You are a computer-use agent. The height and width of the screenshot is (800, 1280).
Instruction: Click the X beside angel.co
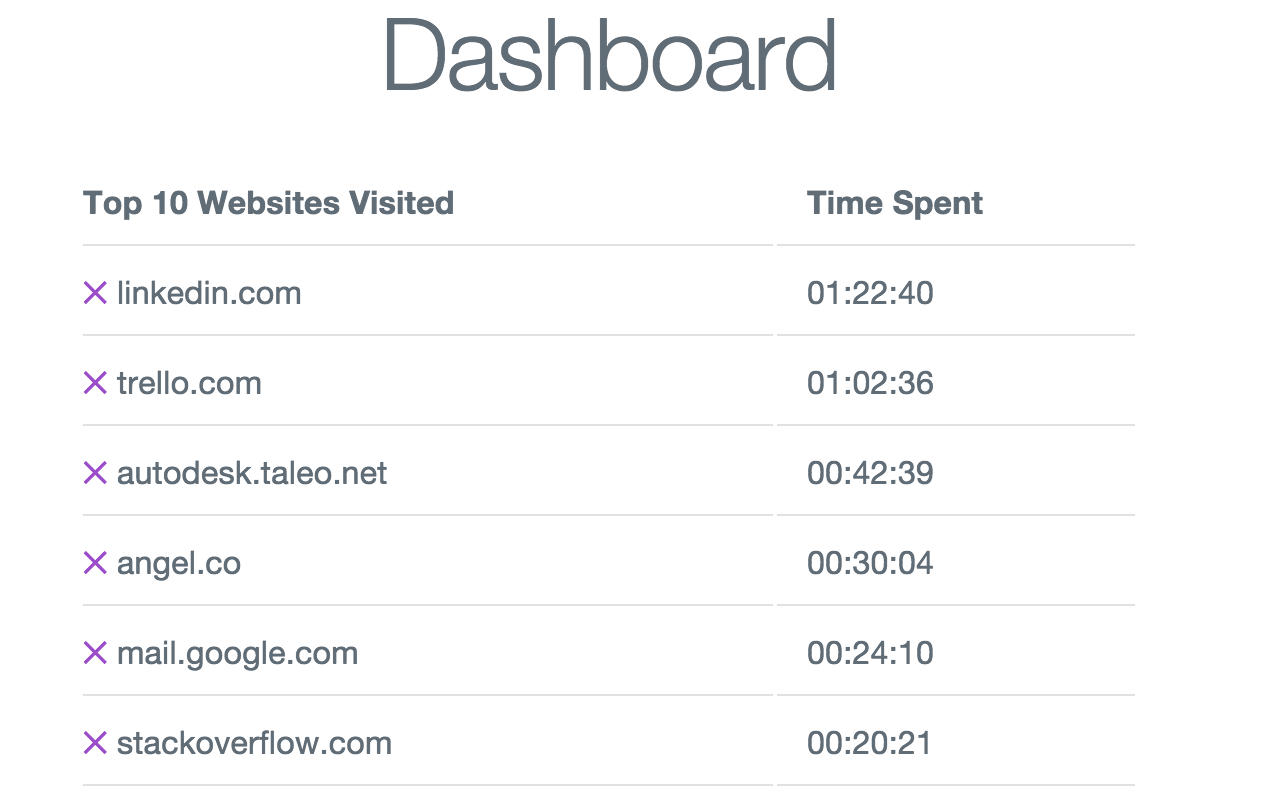[x=95, y=563]
